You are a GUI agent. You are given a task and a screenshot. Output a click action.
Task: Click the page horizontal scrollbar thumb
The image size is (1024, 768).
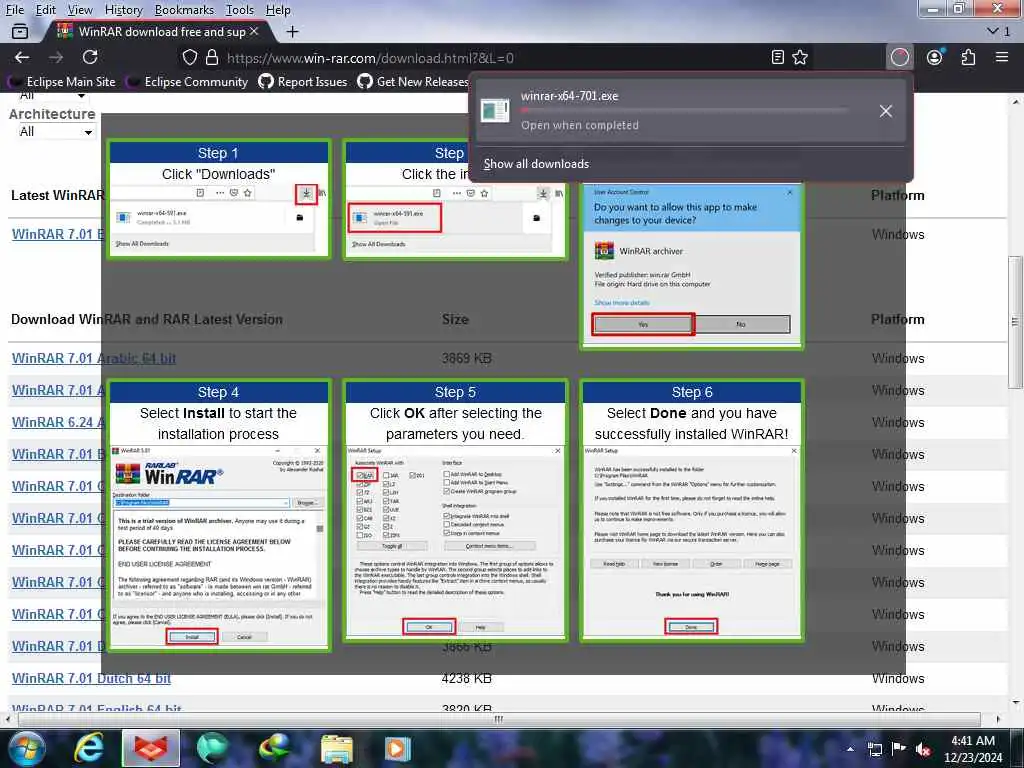pyautogui.click(x=499, y=719)
